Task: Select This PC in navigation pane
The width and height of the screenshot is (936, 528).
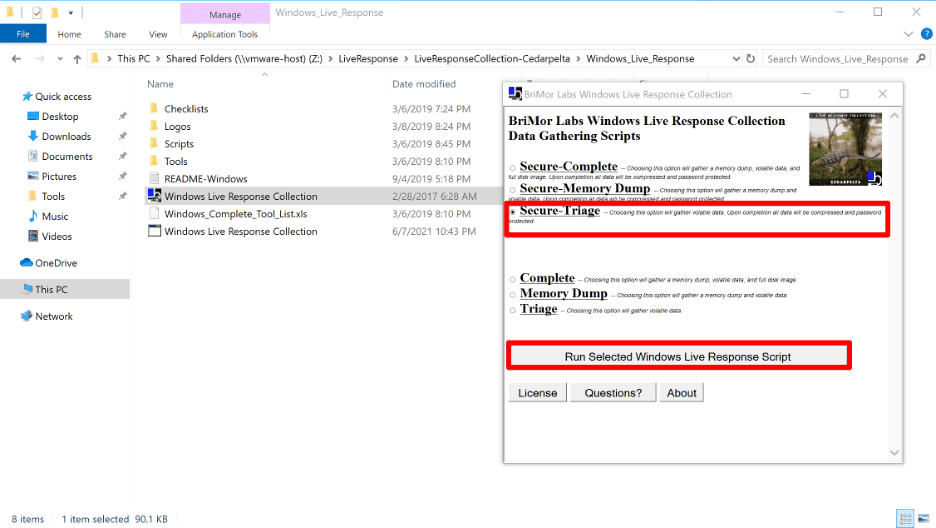Action: [x=51, y=289]
